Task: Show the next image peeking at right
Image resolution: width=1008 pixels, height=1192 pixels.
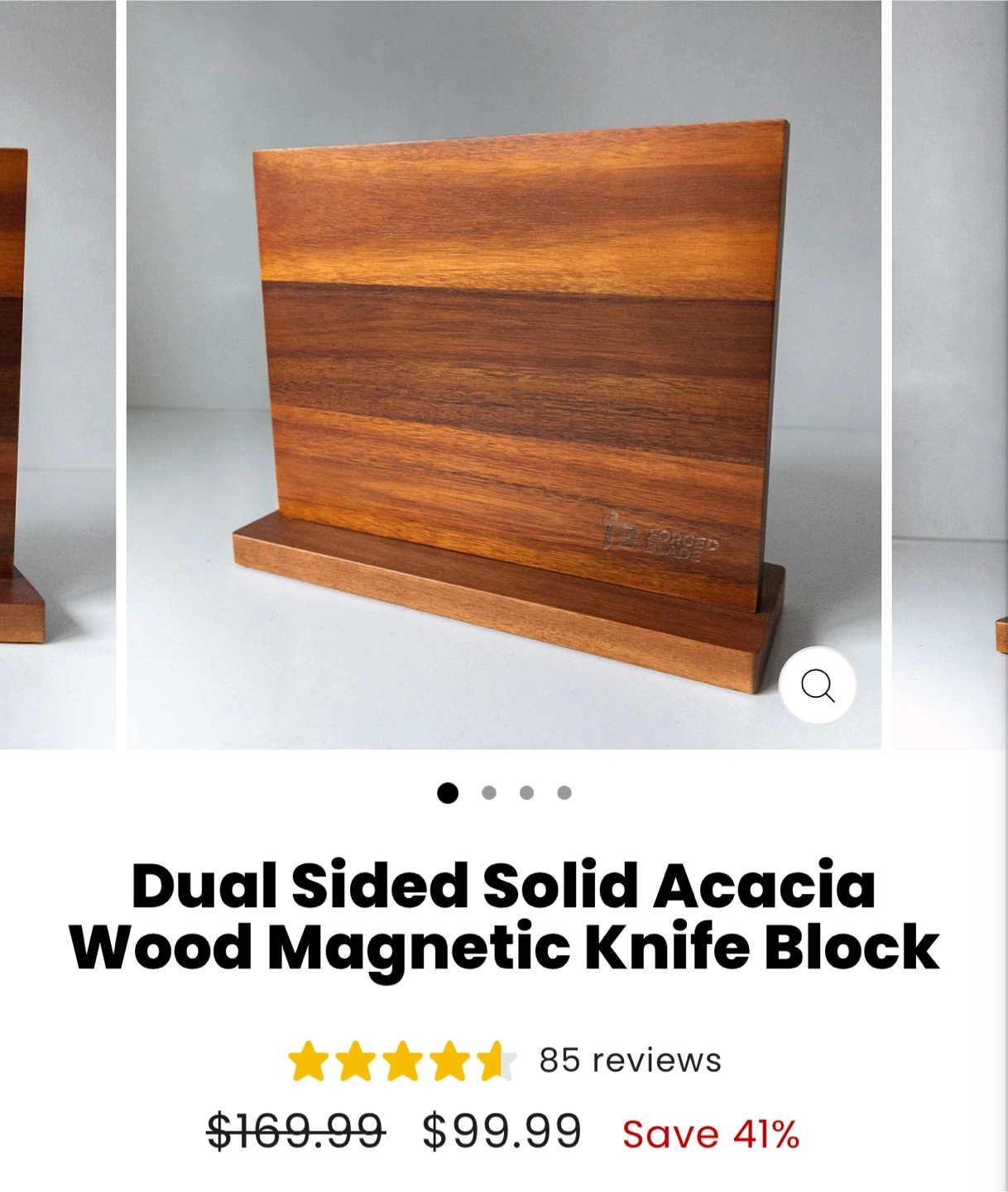Action: click(950, 374)
